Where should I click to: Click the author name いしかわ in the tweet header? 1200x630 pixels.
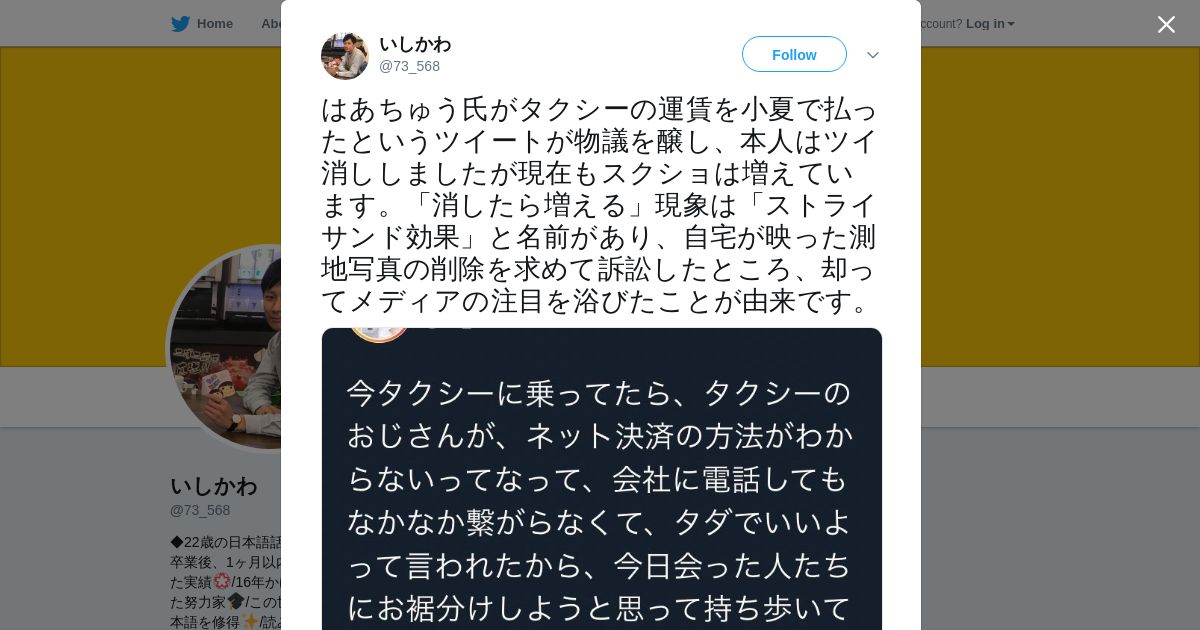(x=415, y=44)
